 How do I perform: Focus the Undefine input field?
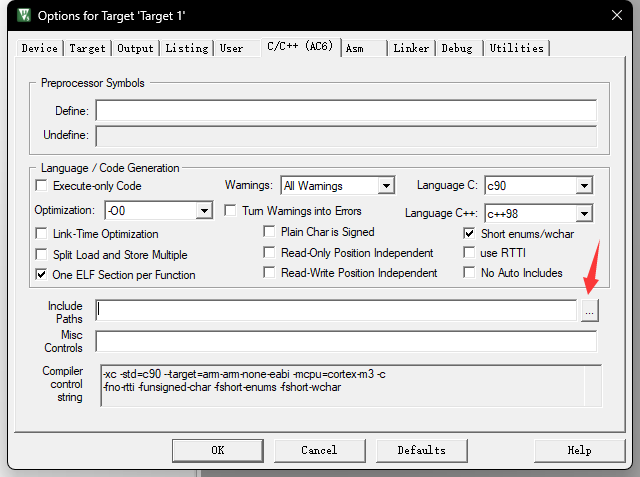(x=346, y=136)
